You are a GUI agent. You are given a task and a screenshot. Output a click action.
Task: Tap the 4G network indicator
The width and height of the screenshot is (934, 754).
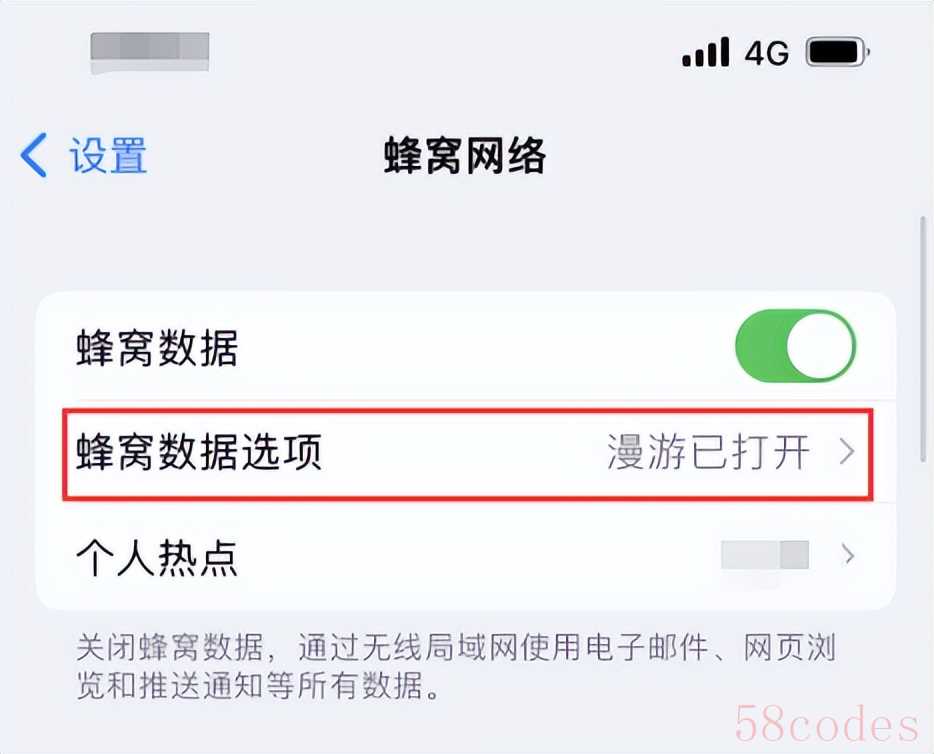(767, 53)
